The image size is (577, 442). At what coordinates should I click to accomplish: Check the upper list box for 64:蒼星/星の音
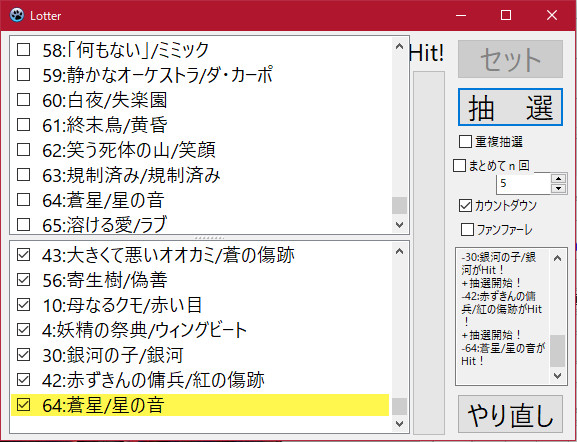pyautogui.click(x=24, y=199)
